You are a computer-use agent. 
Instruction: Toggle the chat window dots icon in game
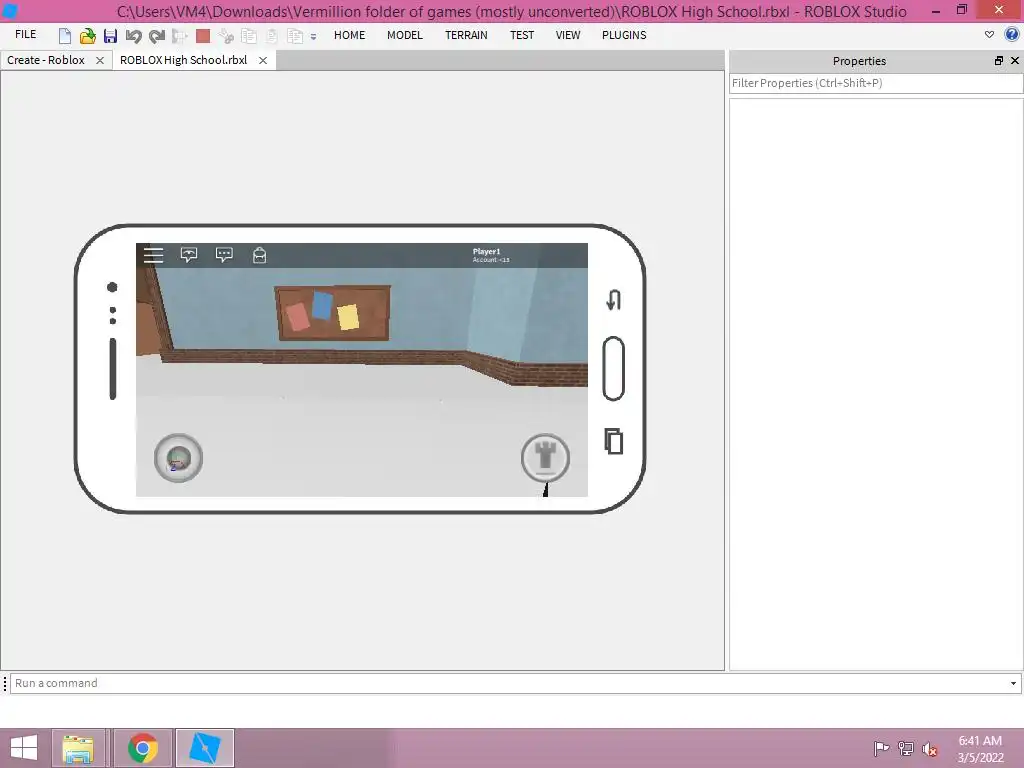pos(224,255)
